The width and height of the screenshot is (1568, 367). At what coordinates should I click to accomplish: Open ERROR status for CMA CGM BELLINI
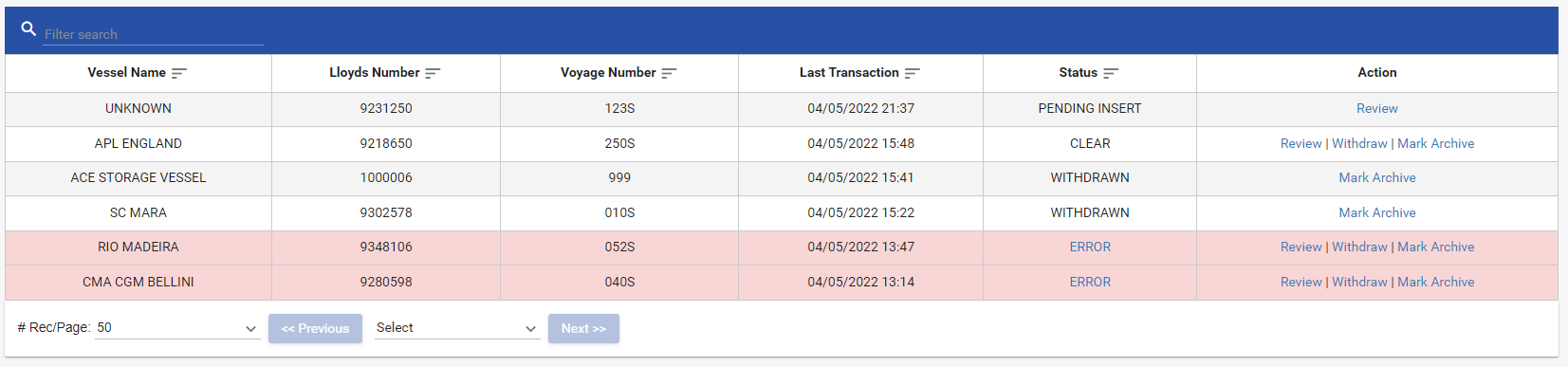tap(1090, 283)
